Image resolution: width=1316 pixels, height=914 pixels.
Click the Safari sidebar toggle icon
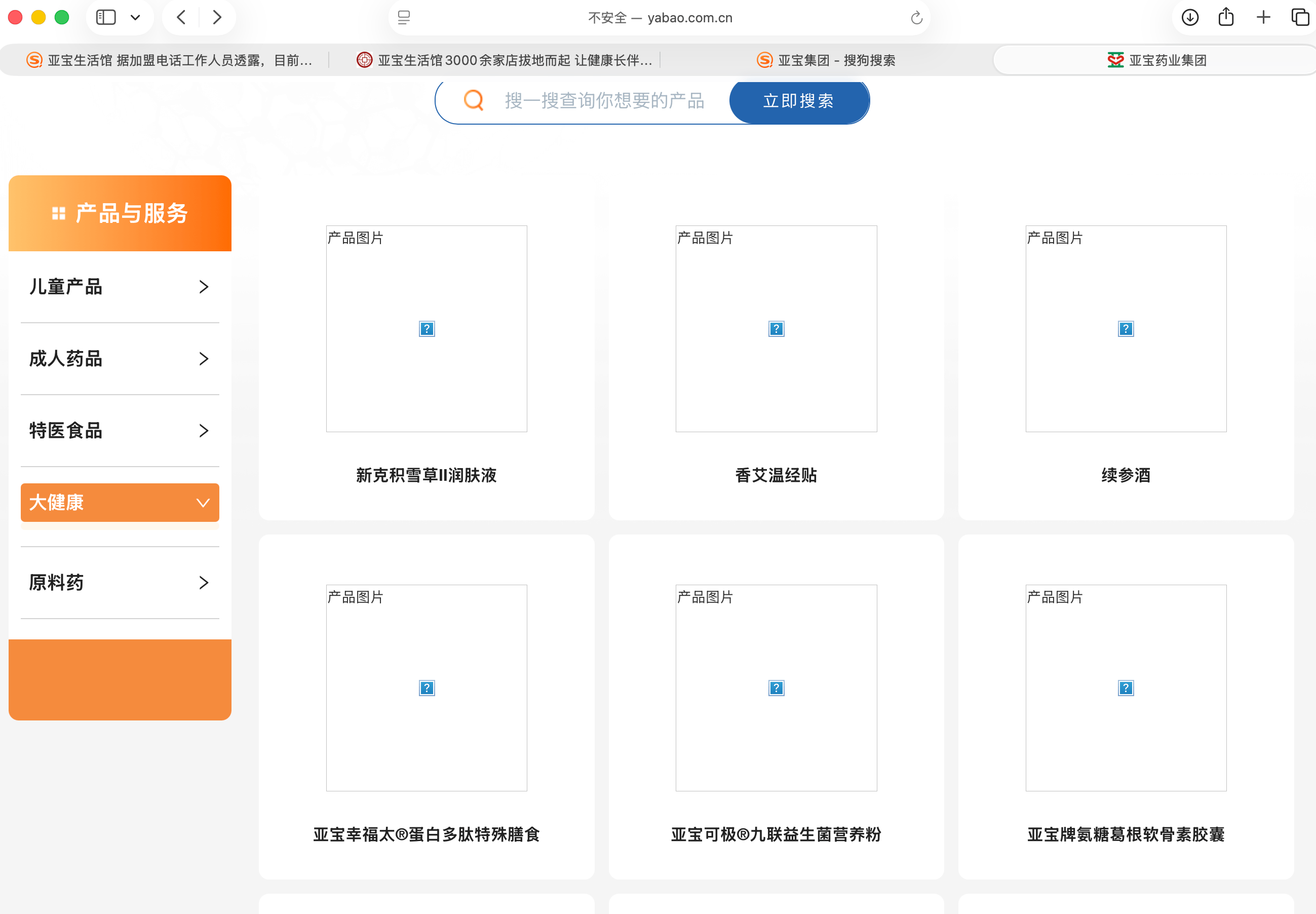coord(106,17)
